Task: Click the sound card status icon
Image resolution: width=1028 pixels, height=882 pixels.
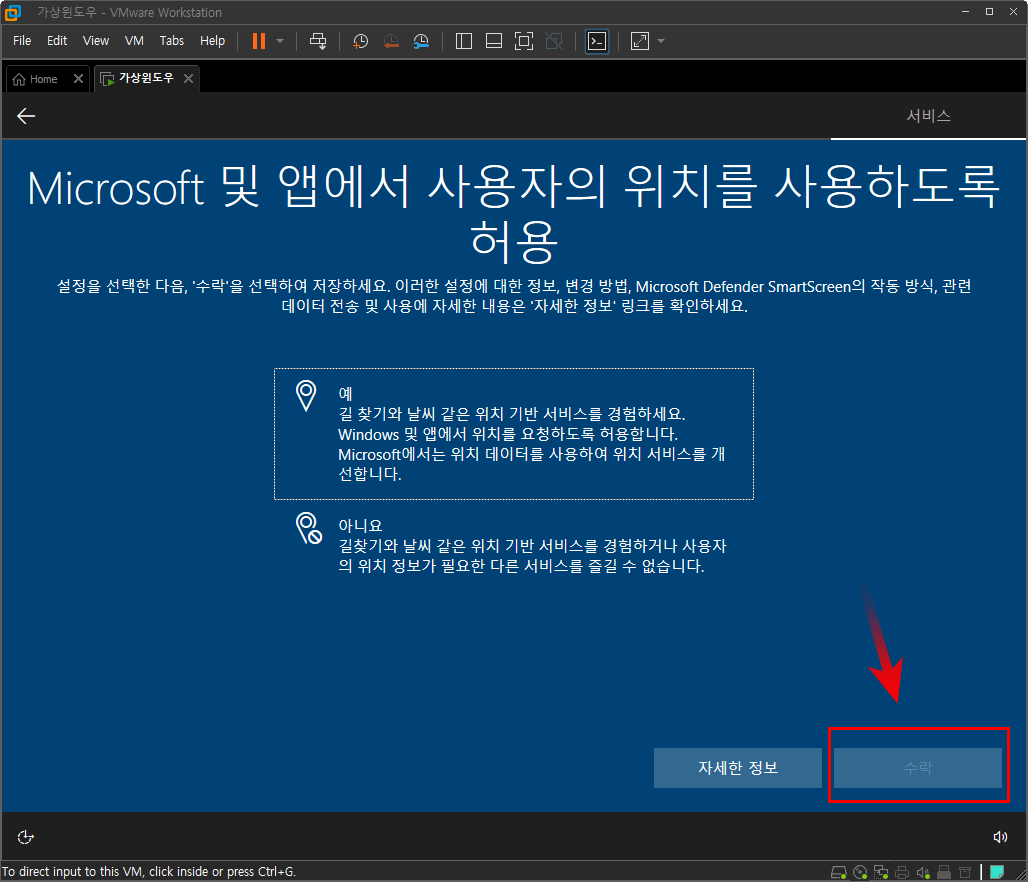Action: pyautogui.click(x=923, y=872)
